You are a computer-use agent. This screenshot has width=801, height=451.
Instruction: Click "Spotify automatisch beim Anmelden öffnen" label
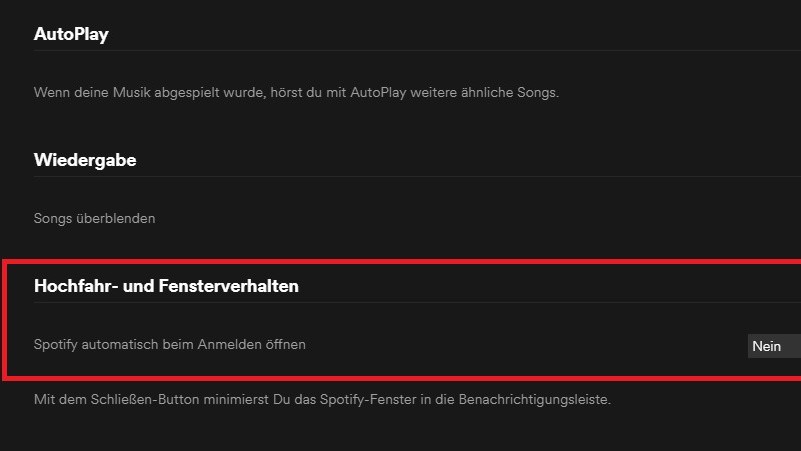tap(169, 344)
